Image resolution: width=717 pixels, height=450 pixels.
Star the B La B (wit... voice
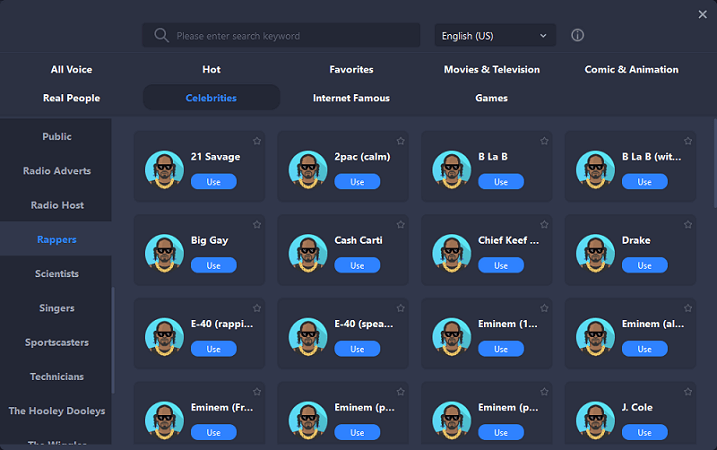click(688, 141)
